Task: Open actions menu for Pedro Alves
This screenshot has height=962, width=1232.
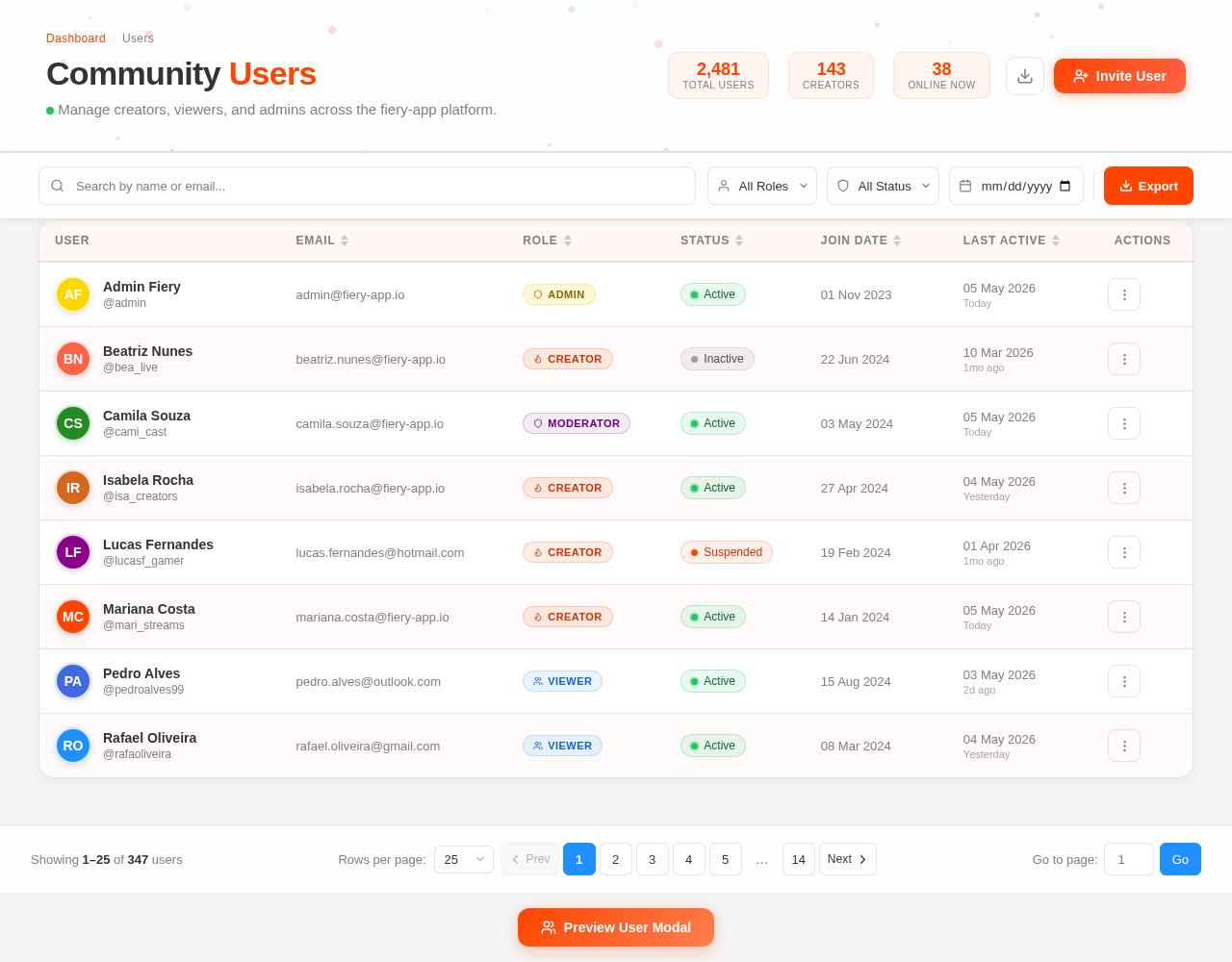Action: pos(1124,681)
